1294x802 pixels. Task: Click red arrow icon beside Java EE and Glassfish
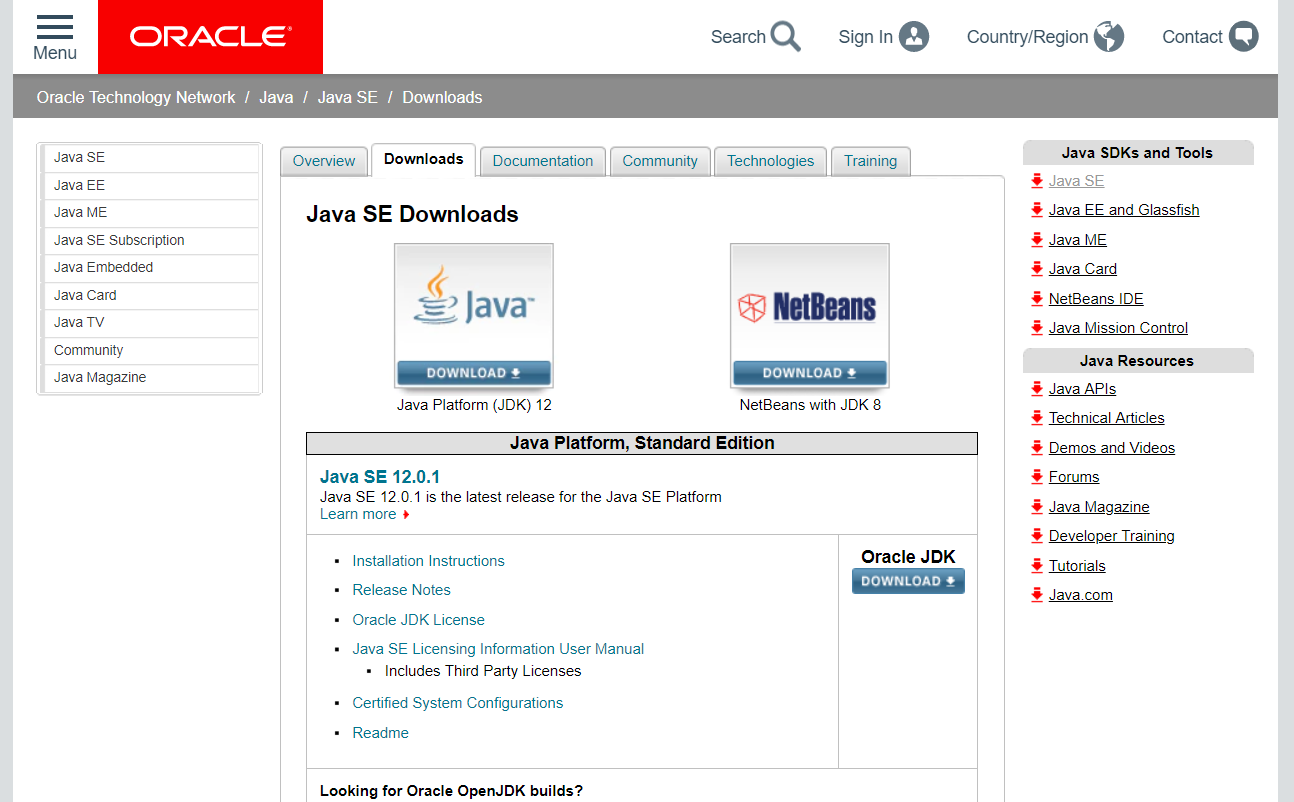(x=1037, y=210)
